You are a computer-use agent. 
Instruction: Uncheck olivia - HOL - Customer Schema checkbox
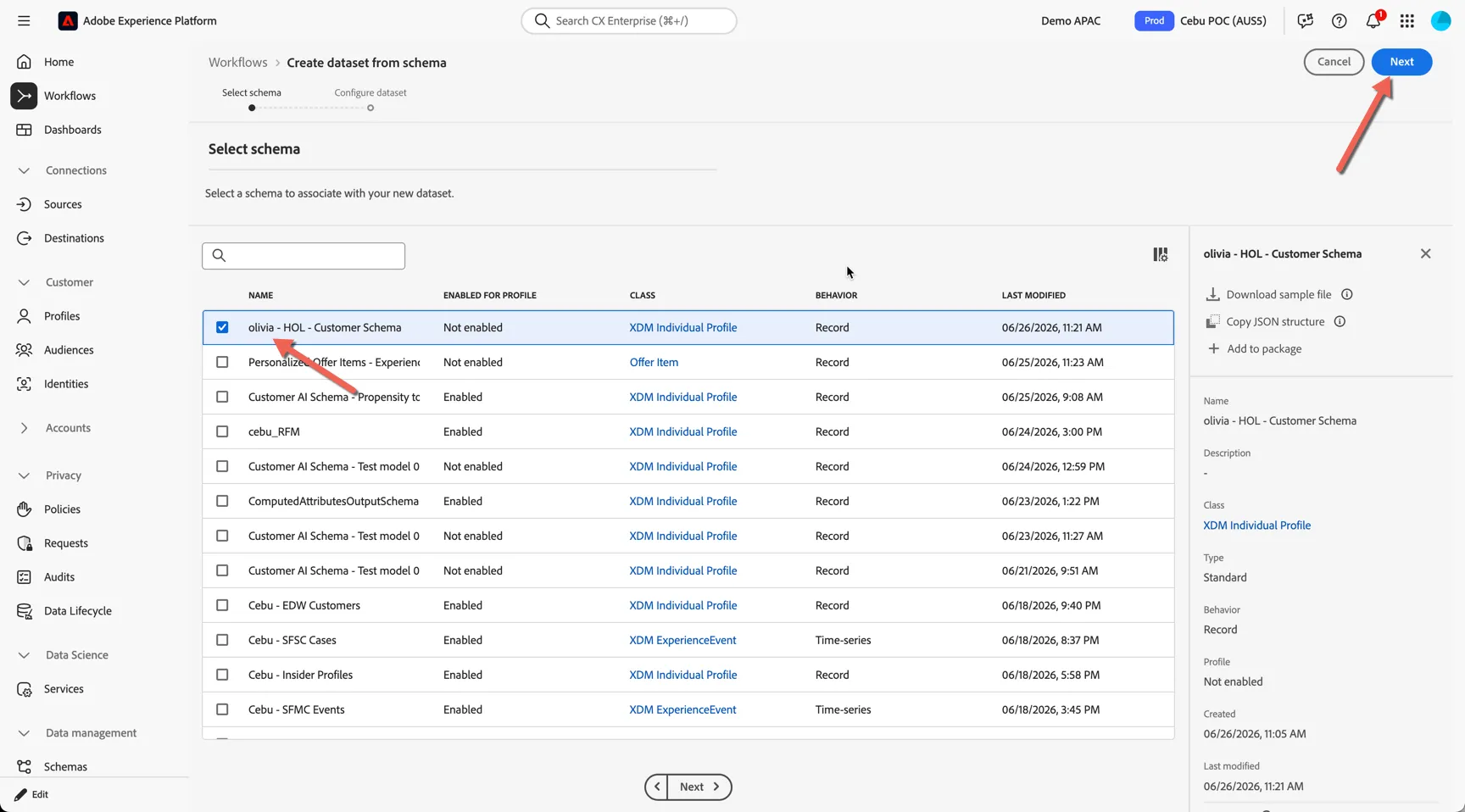(222, 327)
